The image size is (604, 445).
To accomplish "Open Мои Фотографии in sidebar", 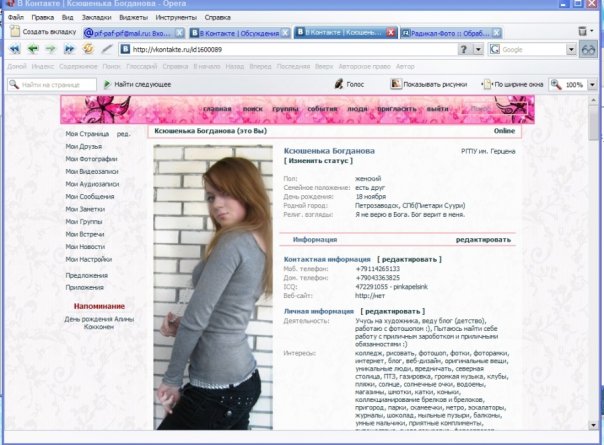I will point(91,159).
